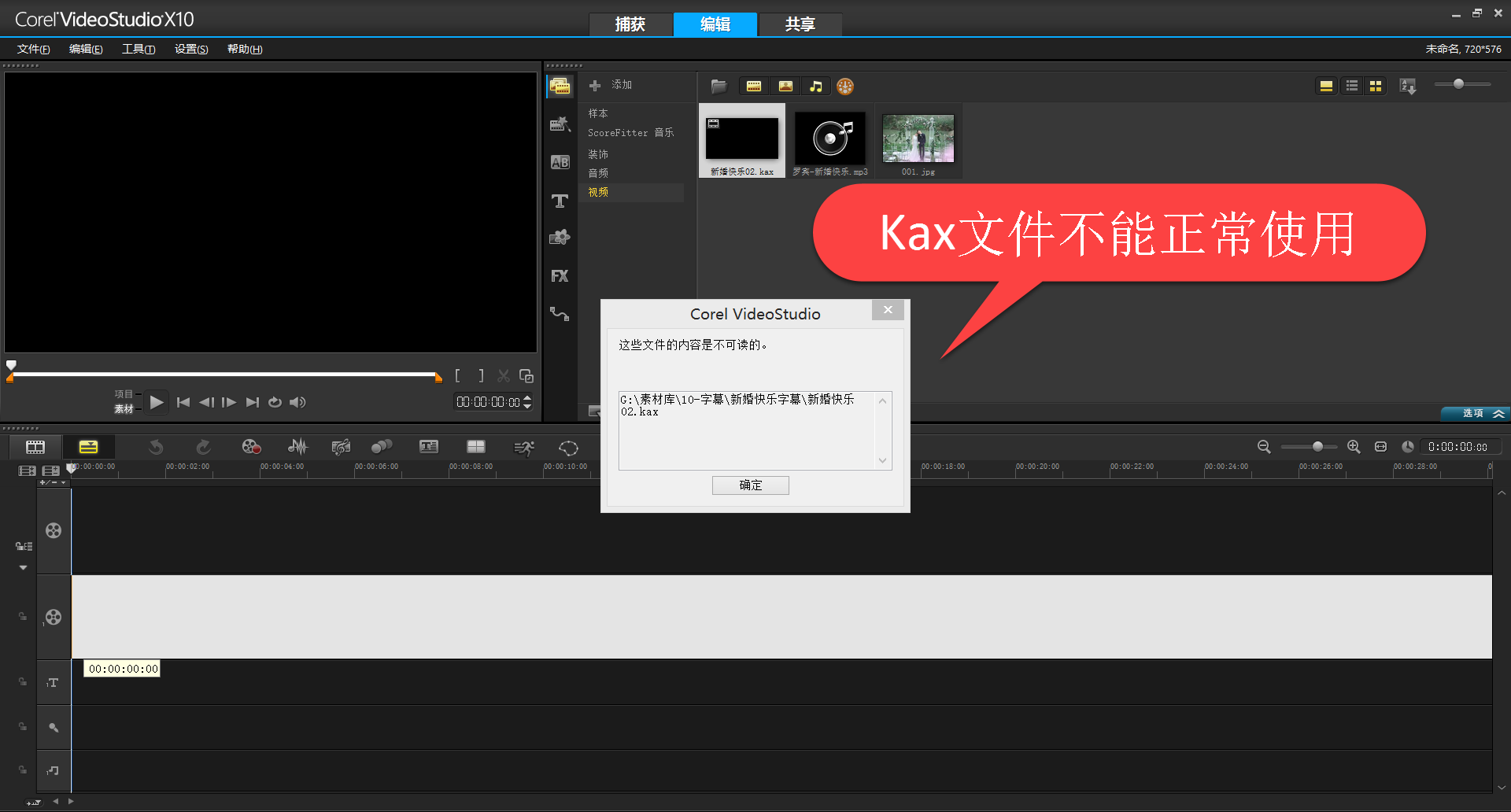Viewport: 1511px width, 812px height.
Task: Click the timeline Redo icon
Action: pos(203,447)
